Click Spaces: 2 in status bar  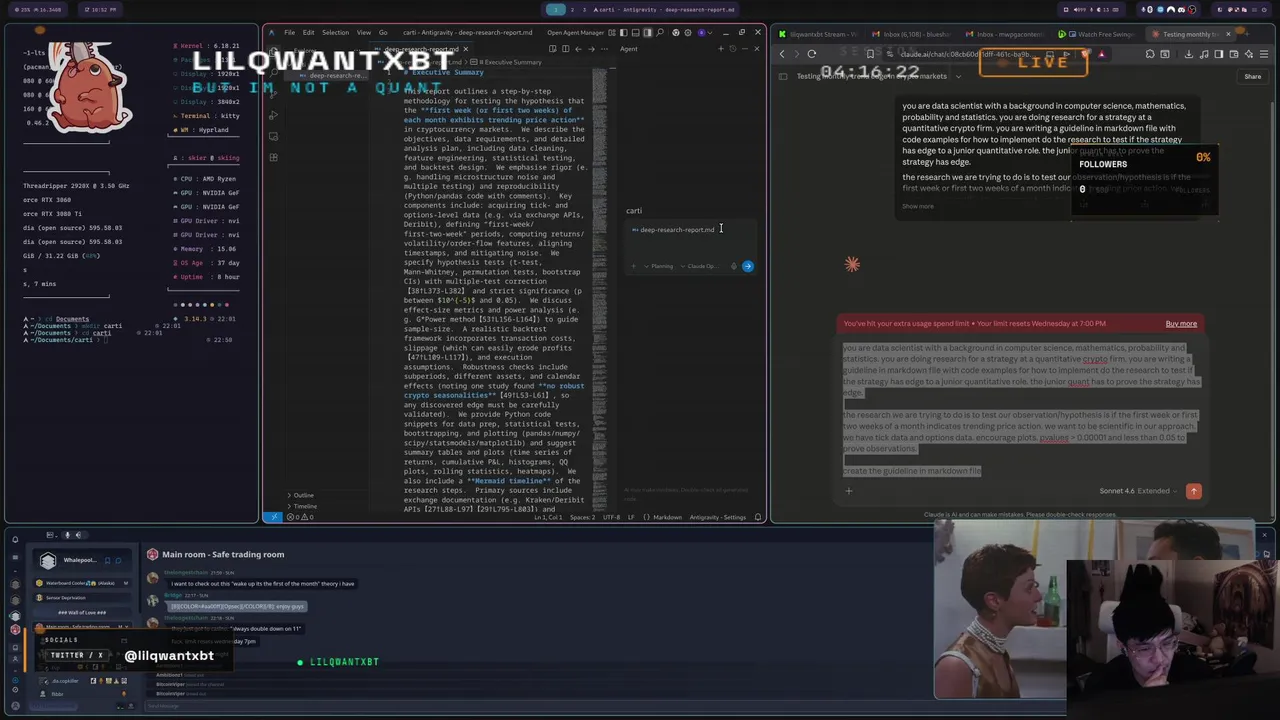tap(583, 517)
